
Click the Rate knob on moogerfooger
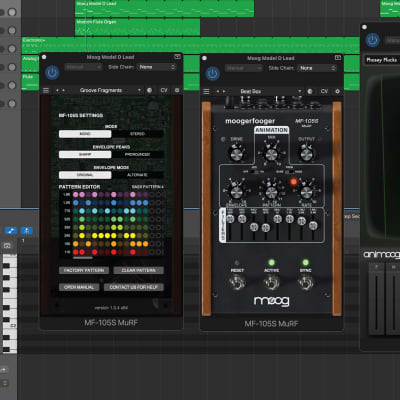[306, 192]
